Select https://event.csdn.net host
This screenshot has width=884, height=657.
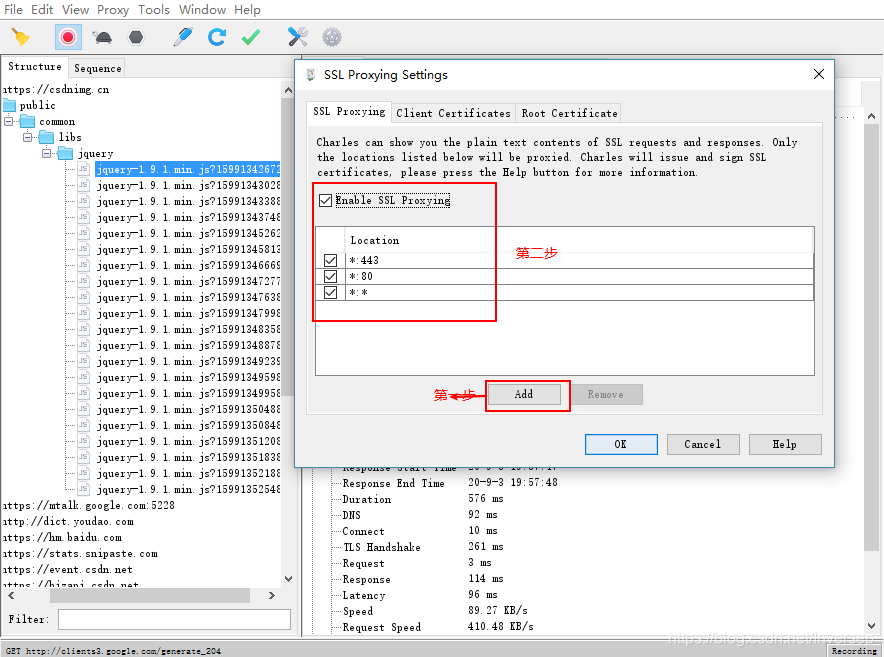[x=68, y=570]
